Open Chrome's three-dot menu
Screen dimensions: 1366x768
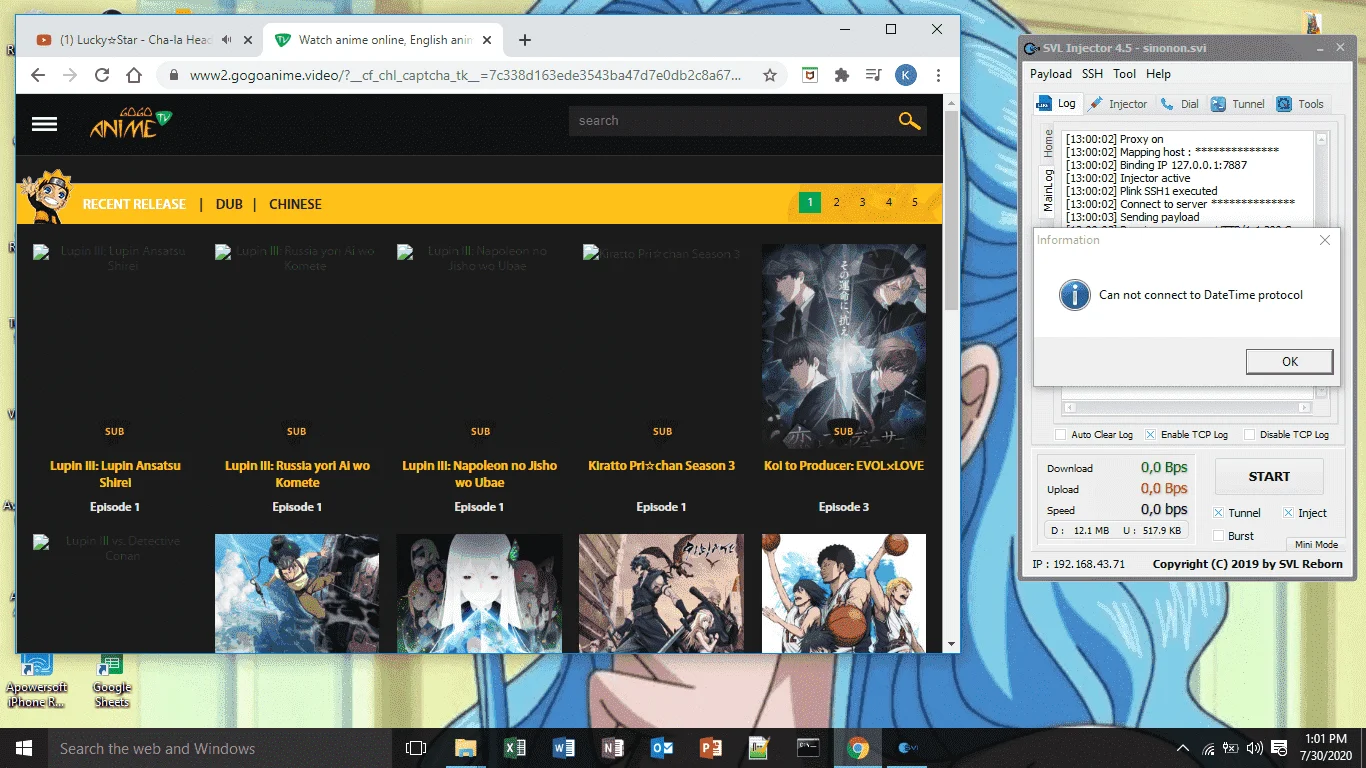(938, 75)
